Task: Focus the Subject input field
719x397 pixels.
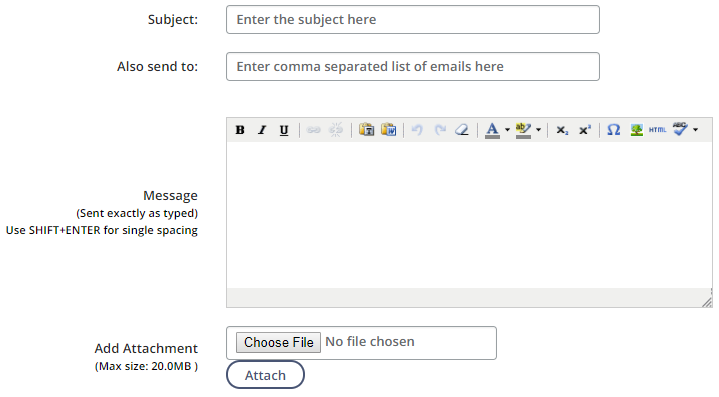Action: tap(413, 20)
